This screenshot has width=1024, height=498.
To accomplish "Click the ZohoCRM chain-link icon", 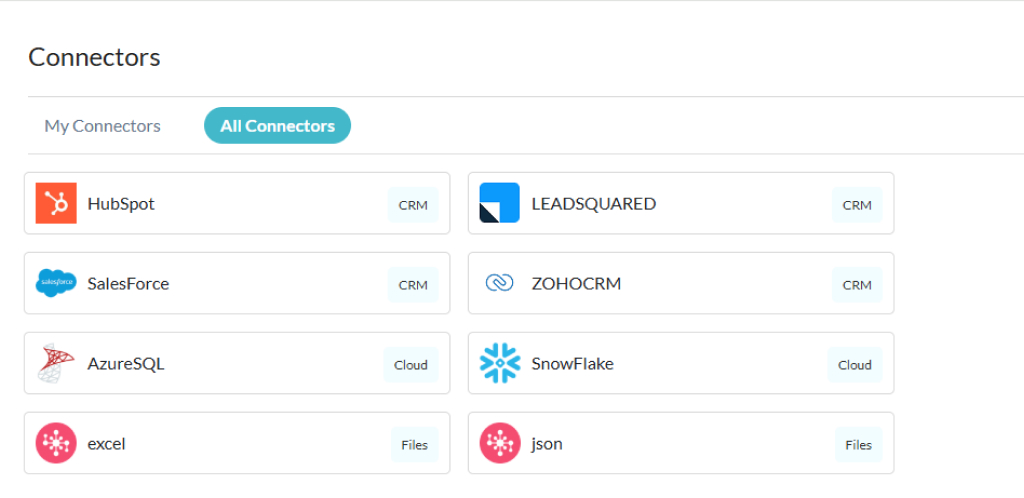I will (499, 283).
